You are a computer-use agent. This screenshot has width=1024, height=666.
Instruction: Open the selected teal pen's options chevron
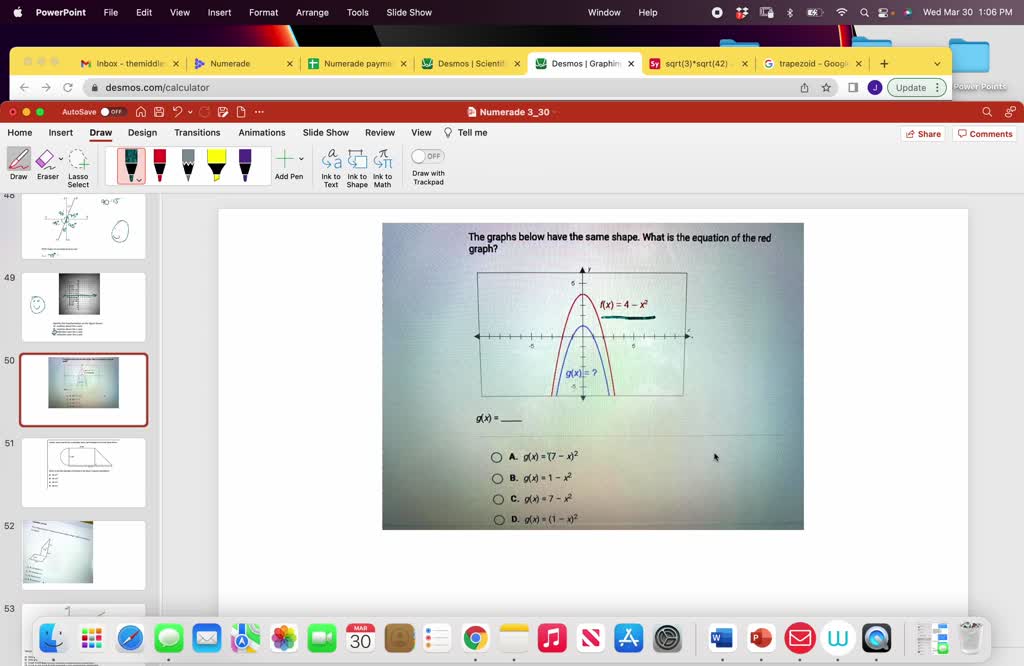click(141, 178)
